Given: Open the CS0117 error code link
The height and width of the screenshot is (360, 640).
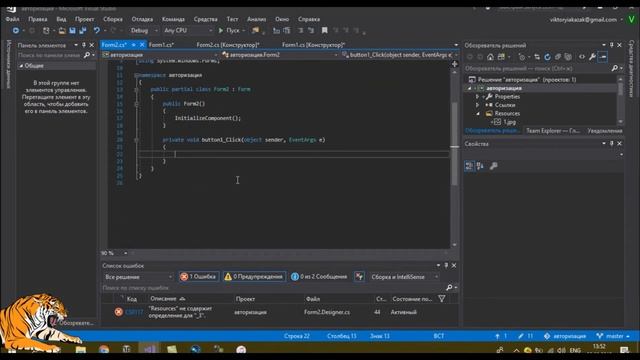Looking at the screenshot, I should [x=134, y=312].
